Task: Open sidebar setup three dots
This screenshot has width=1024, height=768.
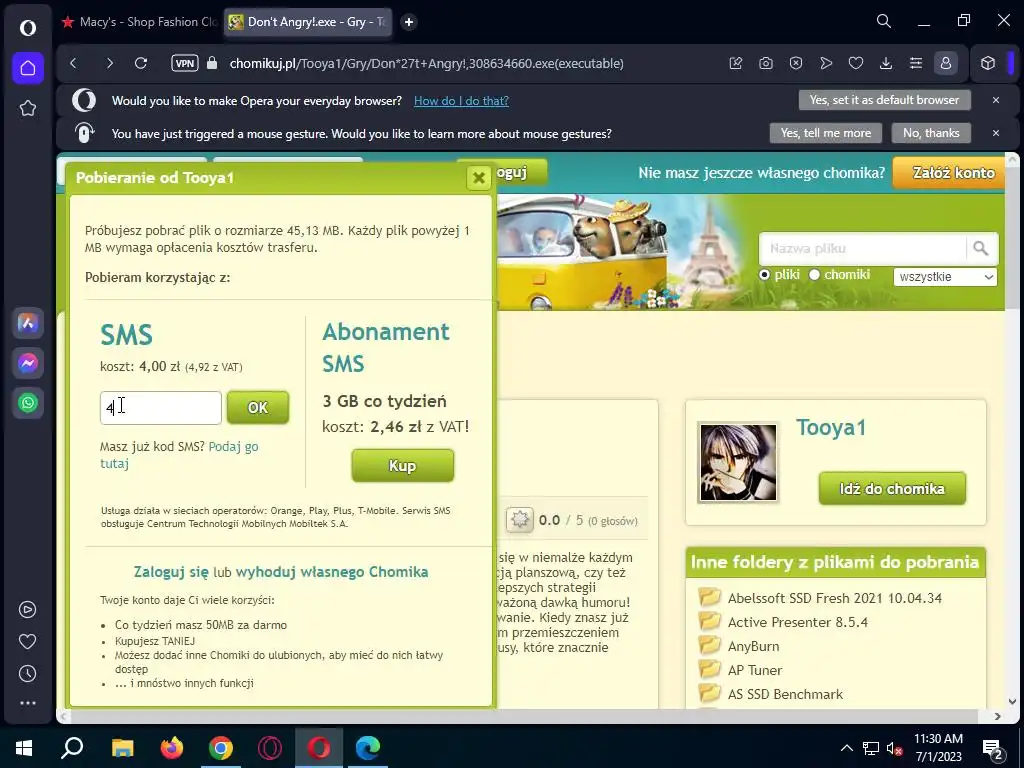Action: (x=27, y=703)
